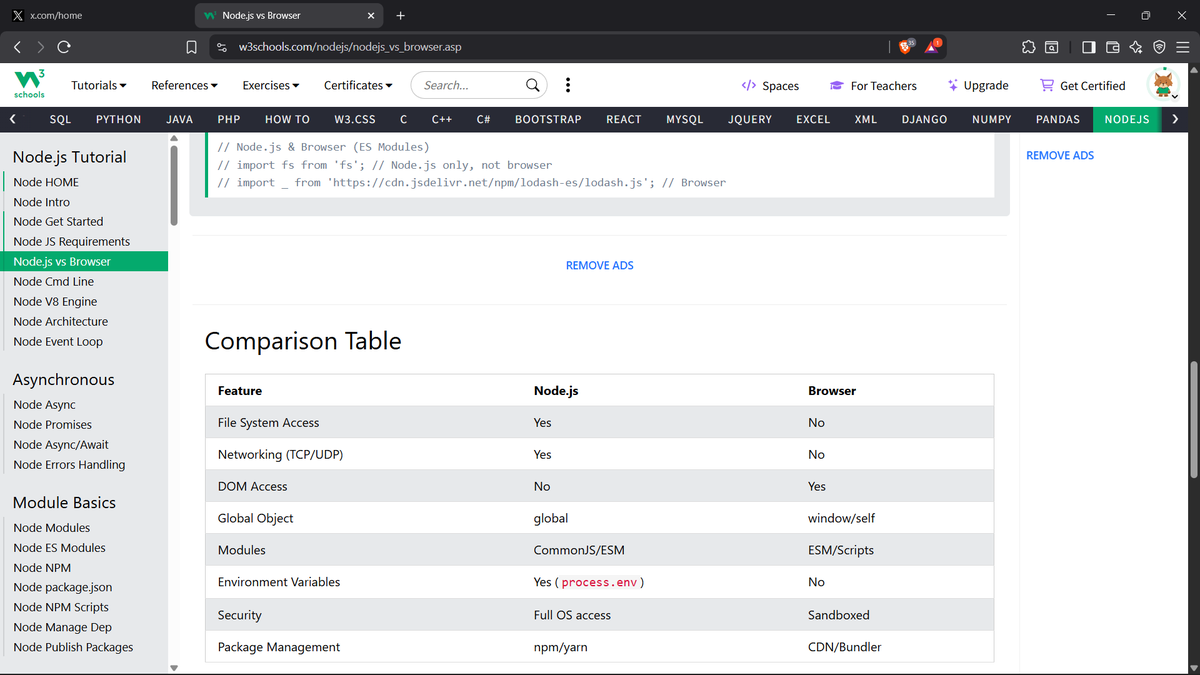
Task: Open the browser hamburger main menu
Action: pos(1182,47)
